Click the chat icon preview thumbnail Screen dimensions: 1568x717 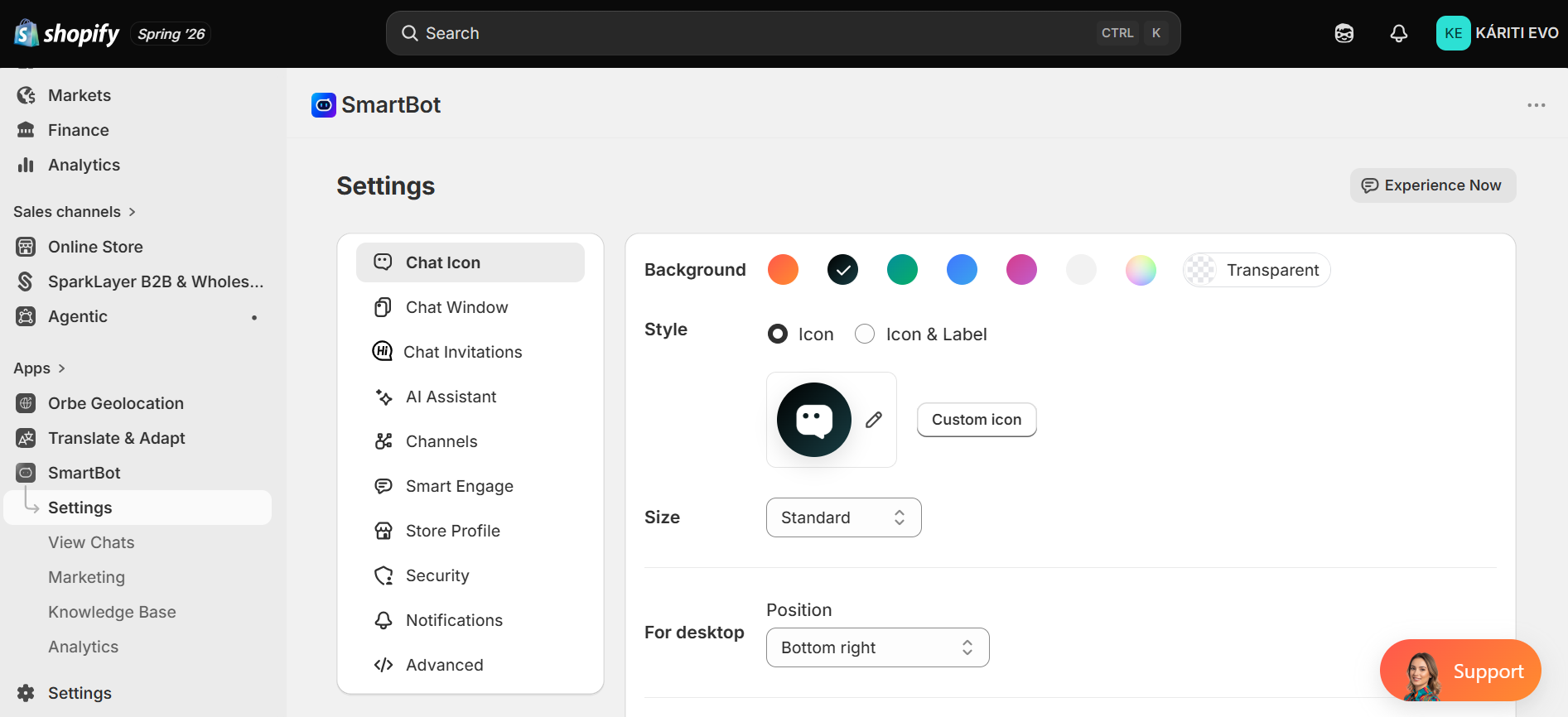[814, 420]
